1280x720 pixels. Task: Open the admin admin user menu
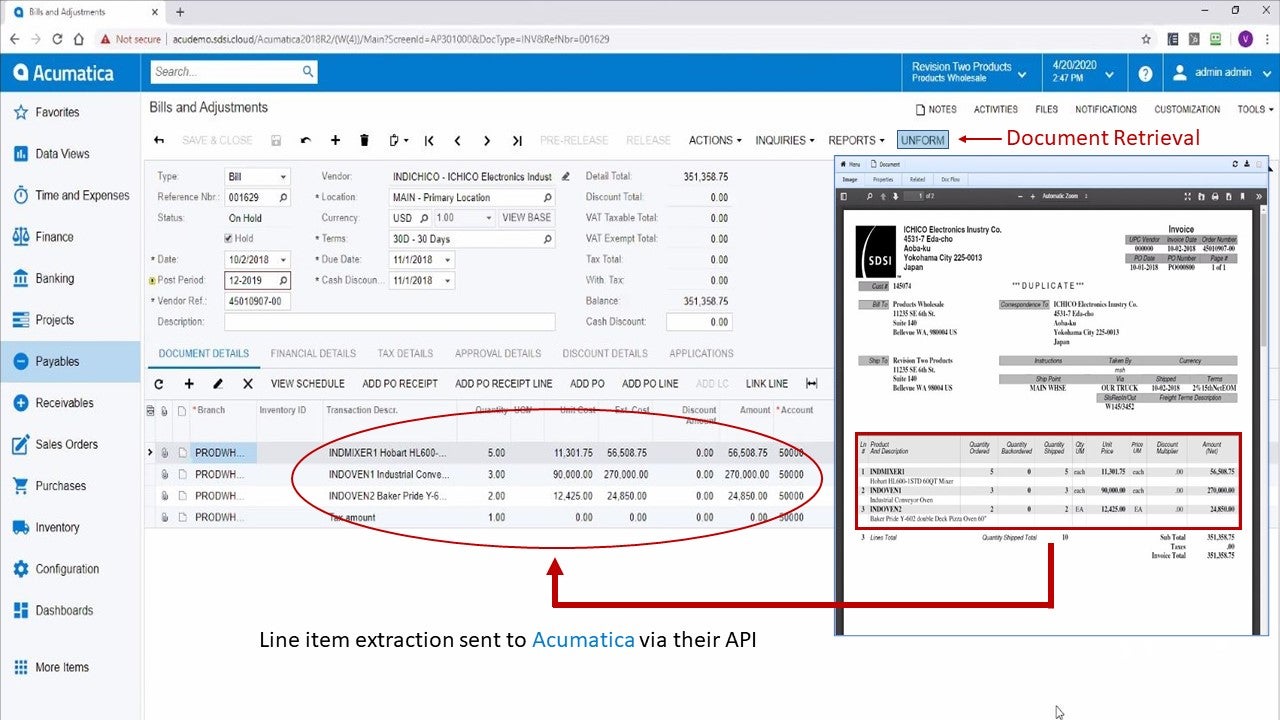(x=1222, y=73)
